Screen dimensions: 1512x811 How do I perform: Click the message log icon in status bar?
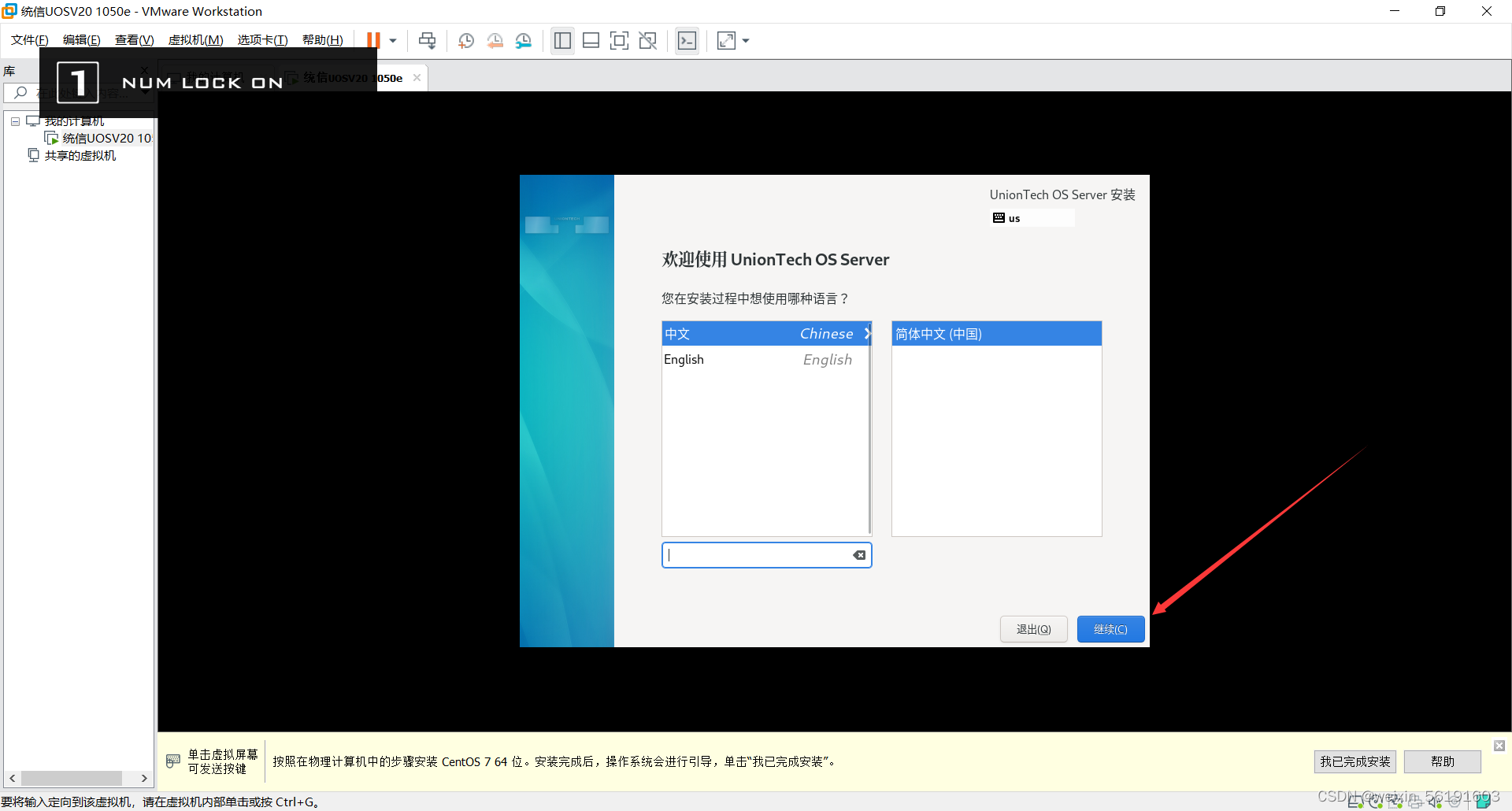tap(1484, 802)
